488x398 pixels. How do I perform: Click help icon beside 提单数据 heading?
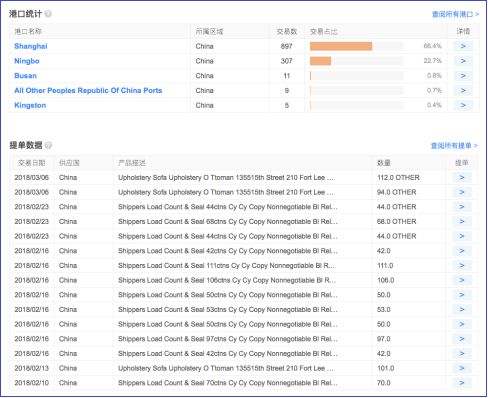pyautogui.click(x=48, y=145)
